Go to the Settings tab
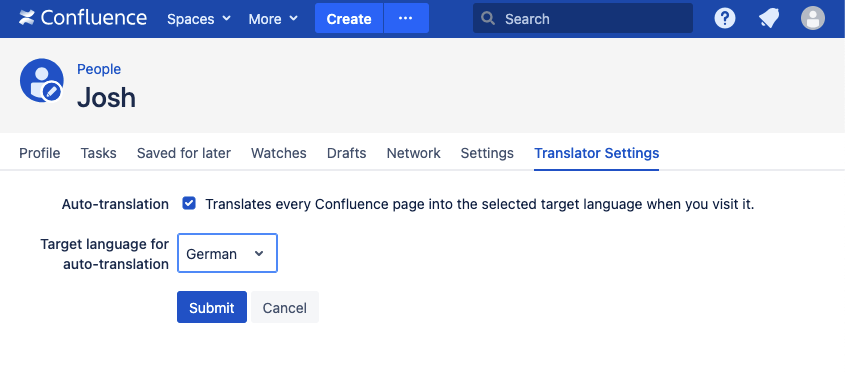Image resolution: width=845 pixels, height=374 pixels. click(x=487, y=153)
